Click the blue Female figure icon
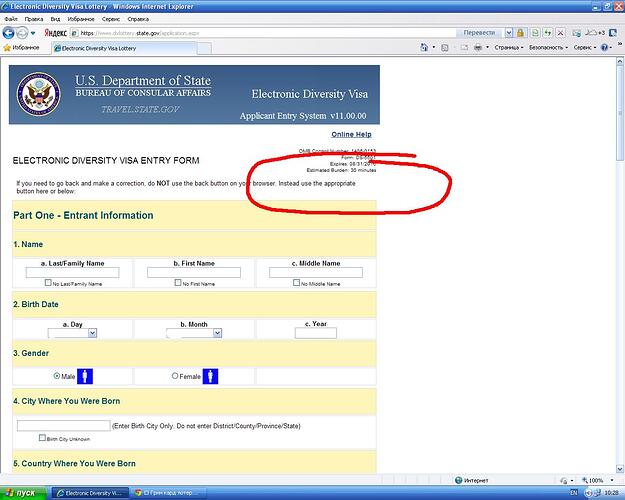Viewport: 625px width, 500px height. point(210,376)
